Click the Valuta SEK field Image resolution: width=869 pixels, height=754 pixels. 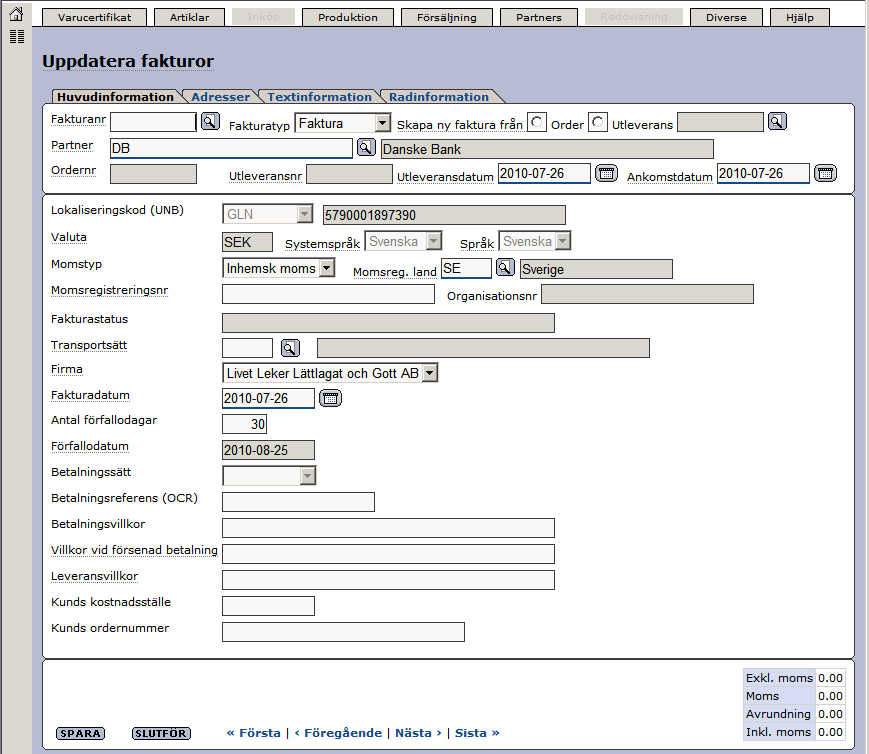pos(247,242)
